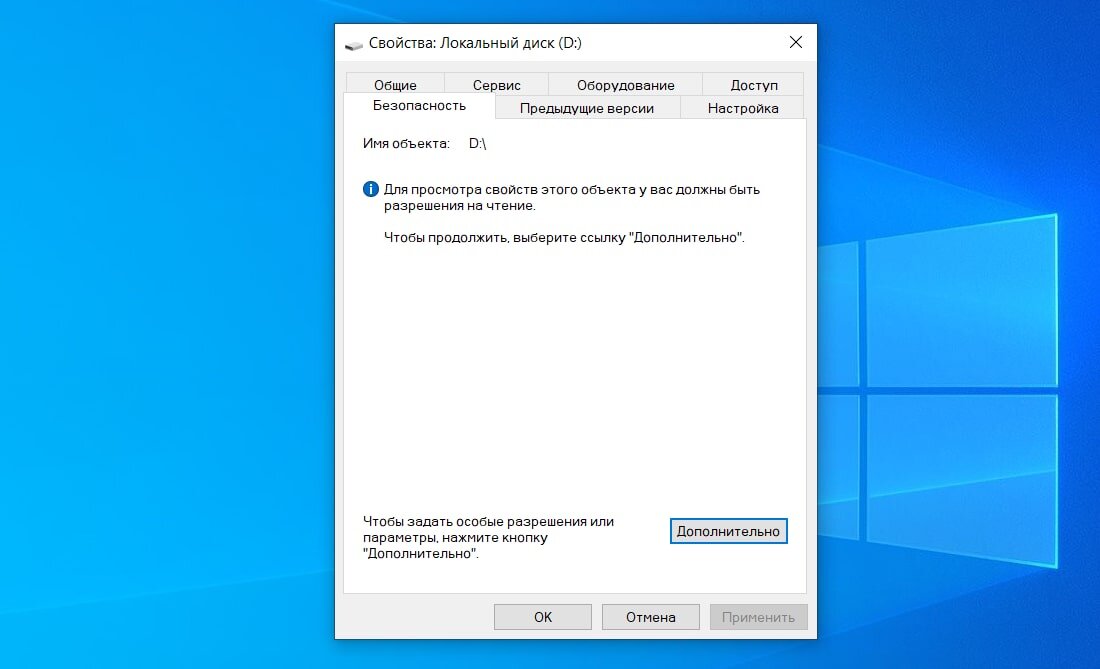Click the window title Свойства: Локальный диск (D:)
1100x669 pixels.
475,43
